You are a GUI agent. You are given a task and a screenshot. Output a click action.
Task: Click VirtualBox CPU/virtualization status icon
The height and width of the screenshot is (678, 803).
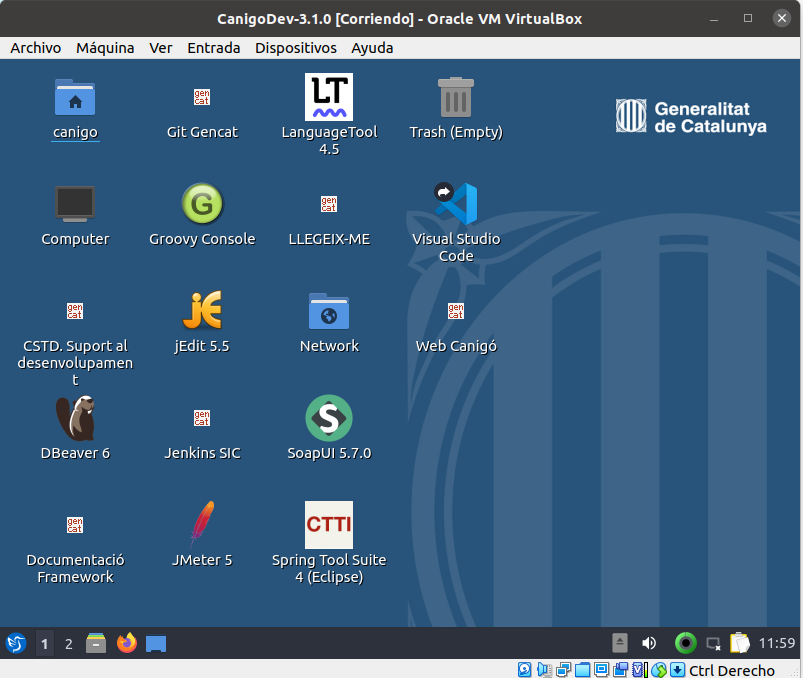point(639,669)
